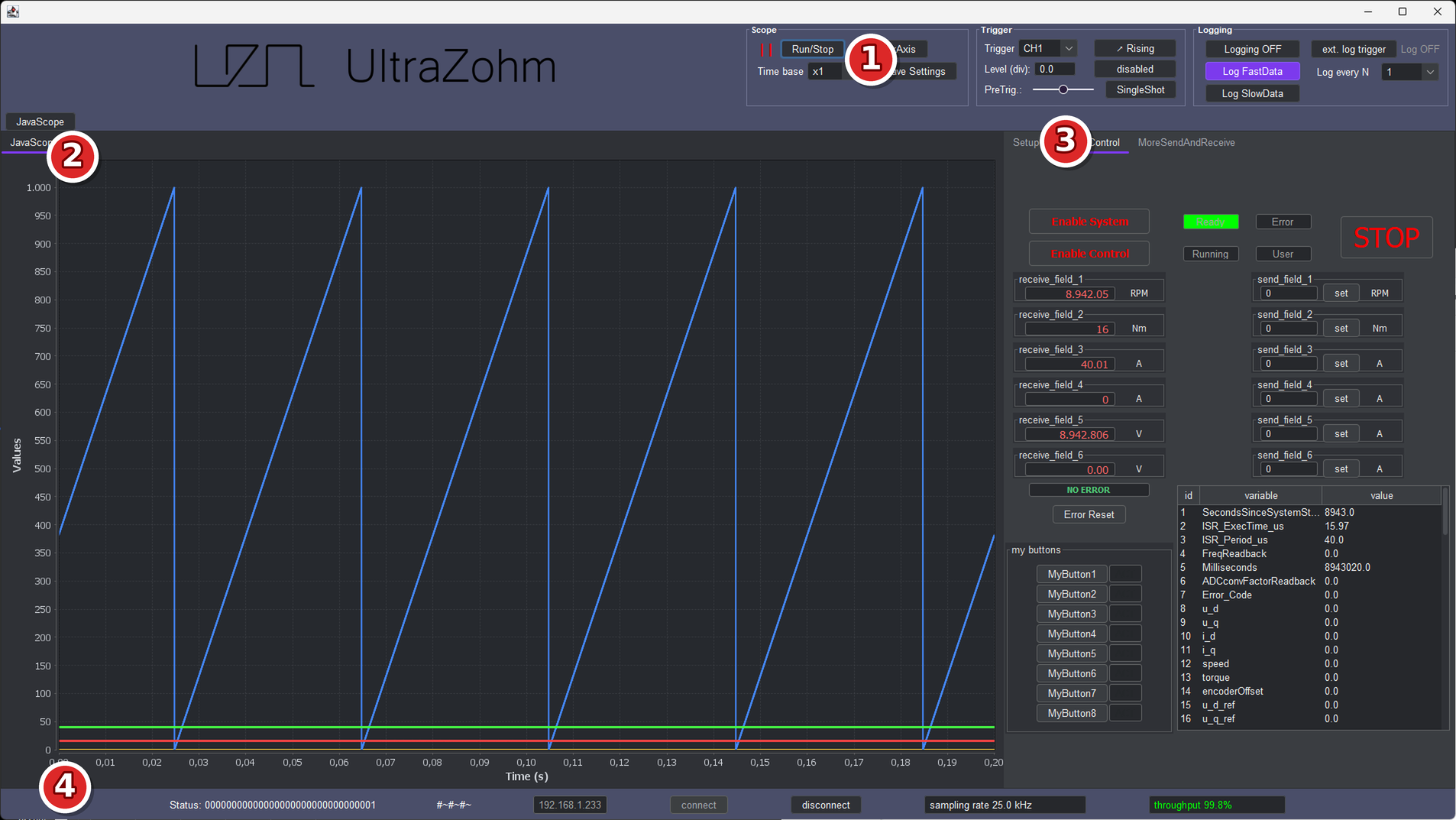Click the disconnect button in status bar

tap(825, 805)
